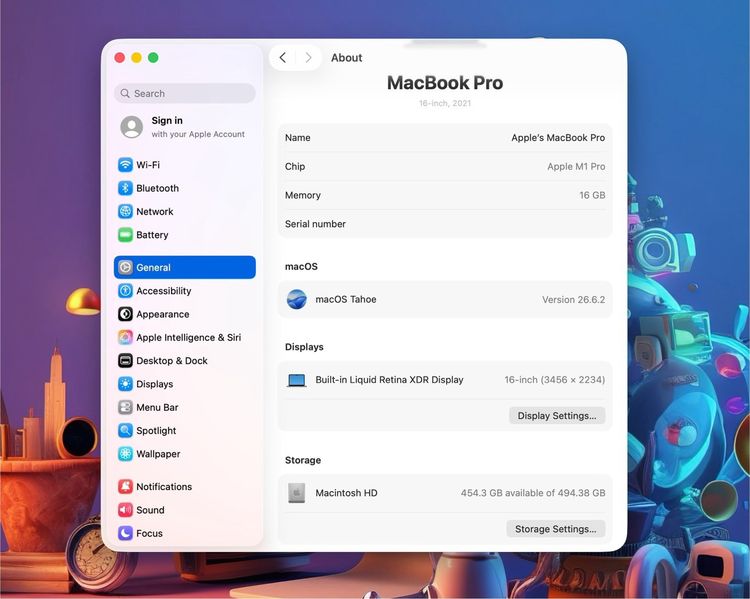Image resolution: width=750 pixels, height=599 pixels.
Task: Open Appearance settings
Action: coord(185,314)
